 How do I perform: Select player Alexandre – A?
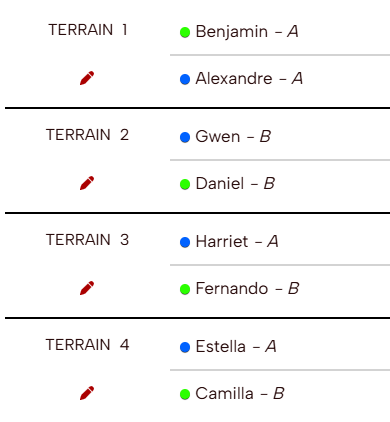click(x=249, y=79)
